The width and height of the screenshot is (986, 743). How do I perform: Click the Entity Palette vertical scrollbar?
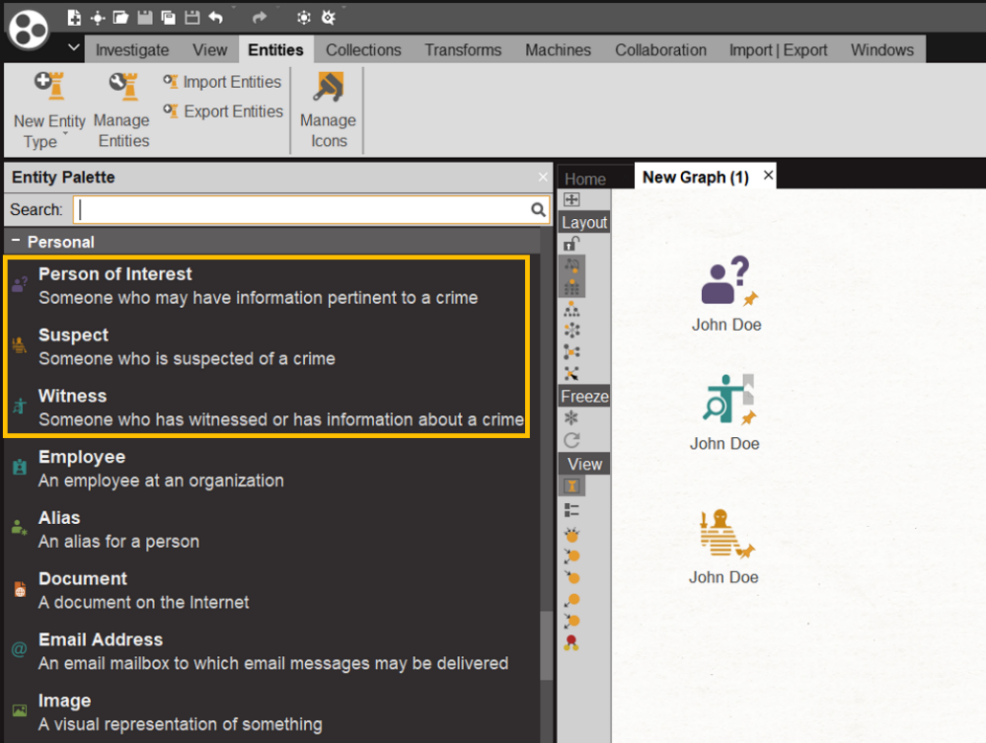(x=546, y=644)
